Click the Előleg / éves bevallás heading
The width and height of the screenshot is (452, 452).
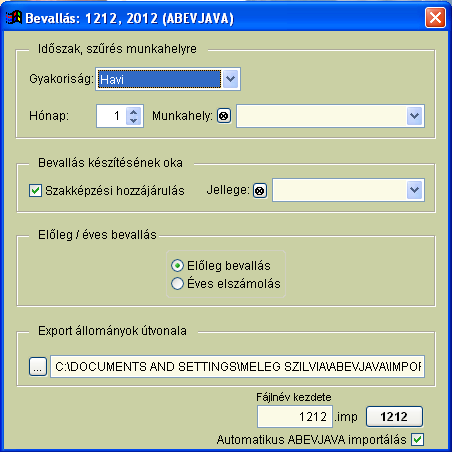(x=97, y=235)
